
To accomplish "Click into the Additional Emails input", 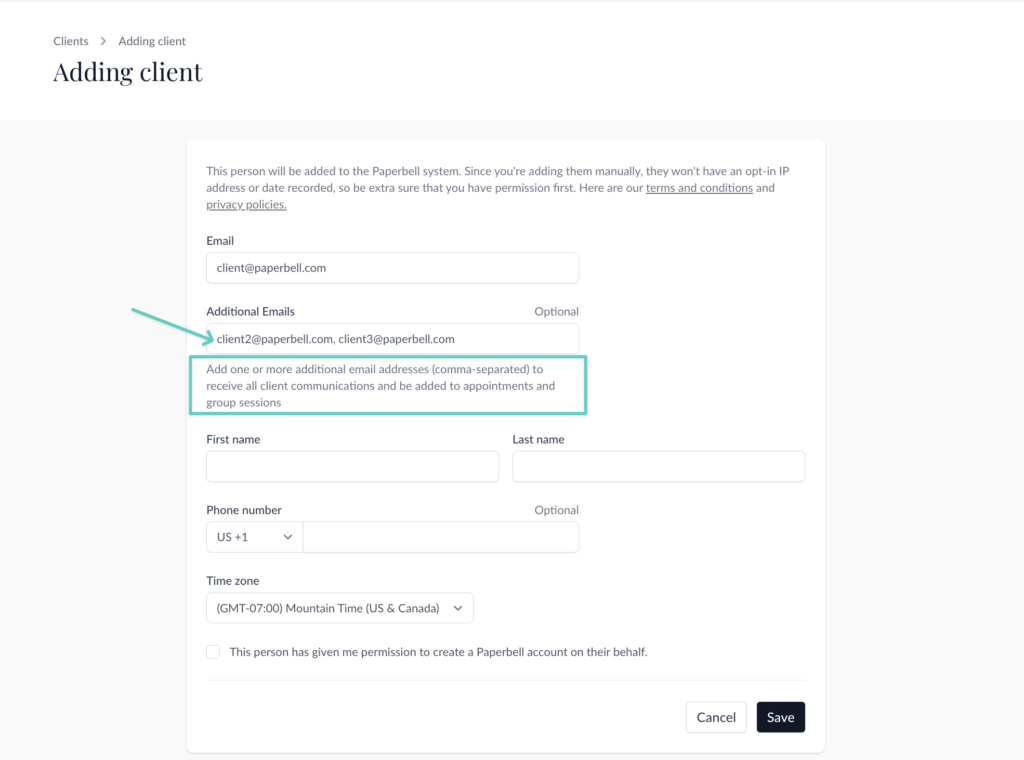I will pos(392,339).
